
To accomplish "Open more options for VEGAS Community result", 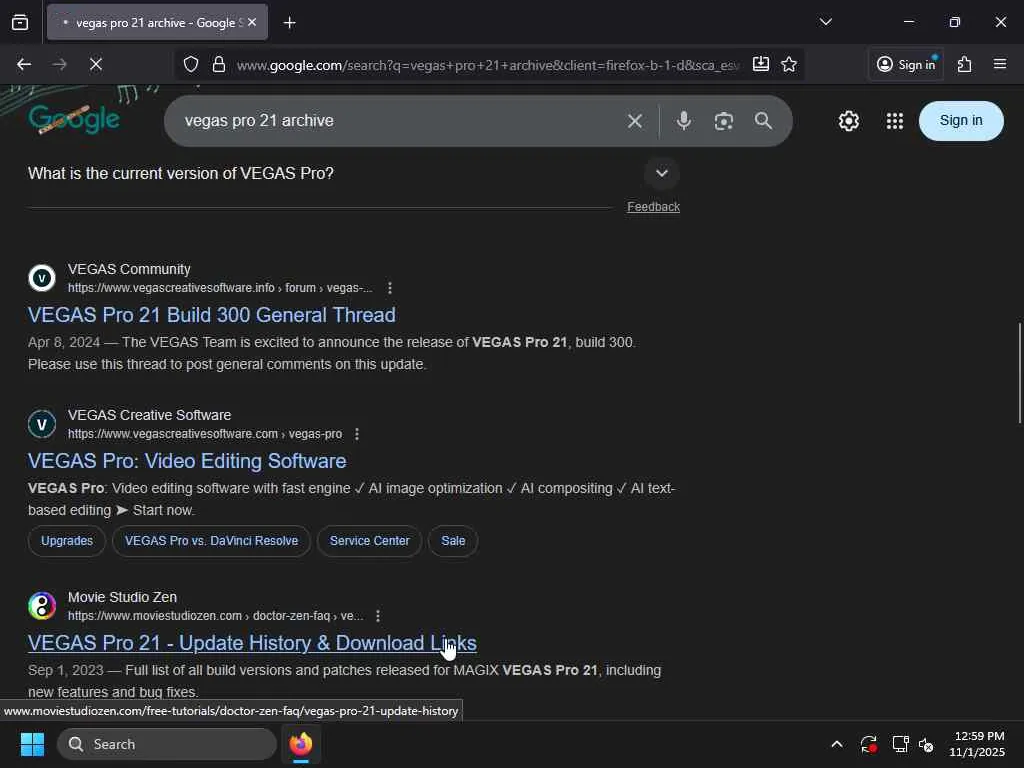I will tap(390, 288).
